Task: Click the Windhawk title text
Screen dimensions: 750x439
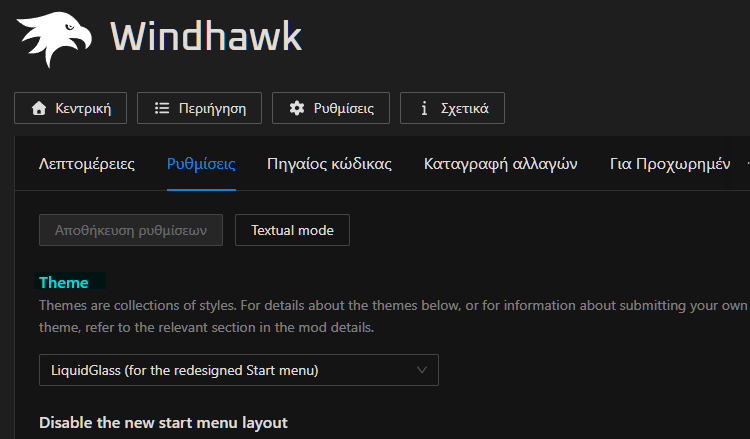Action: tap(207, 36)
